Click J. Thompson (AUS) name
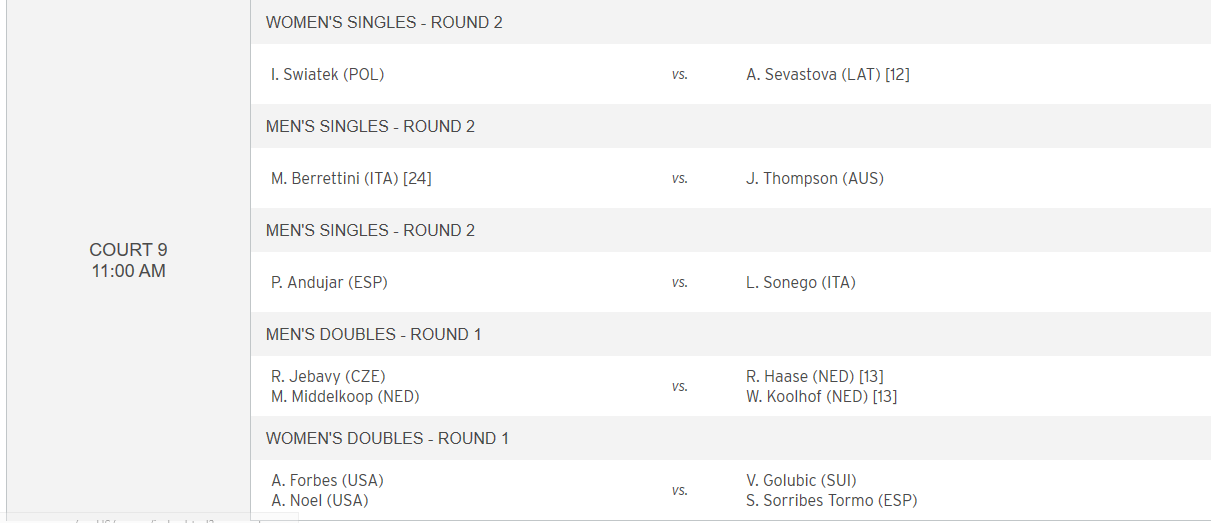 click(814, 178)
